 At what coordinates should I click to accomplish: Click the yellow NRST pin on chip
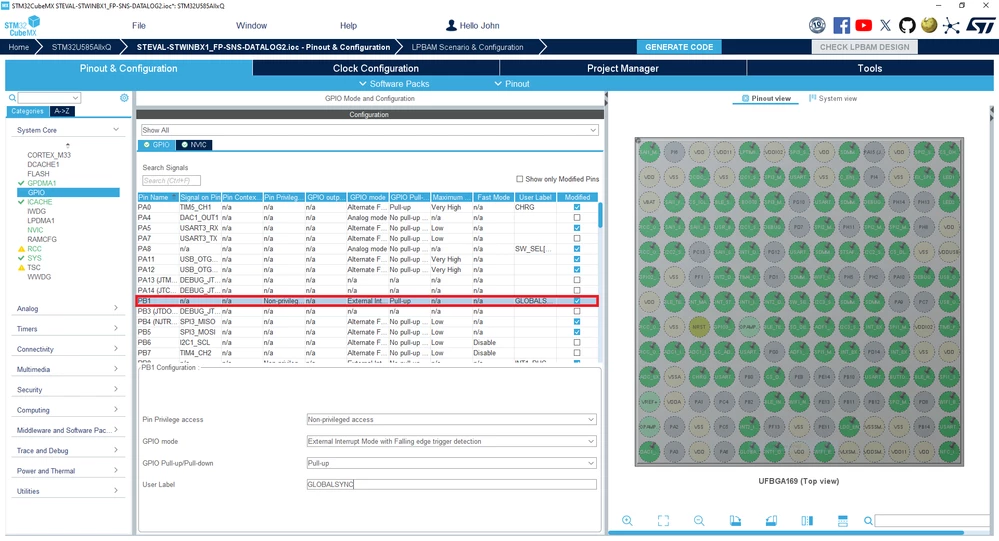(x=699, y=327)
